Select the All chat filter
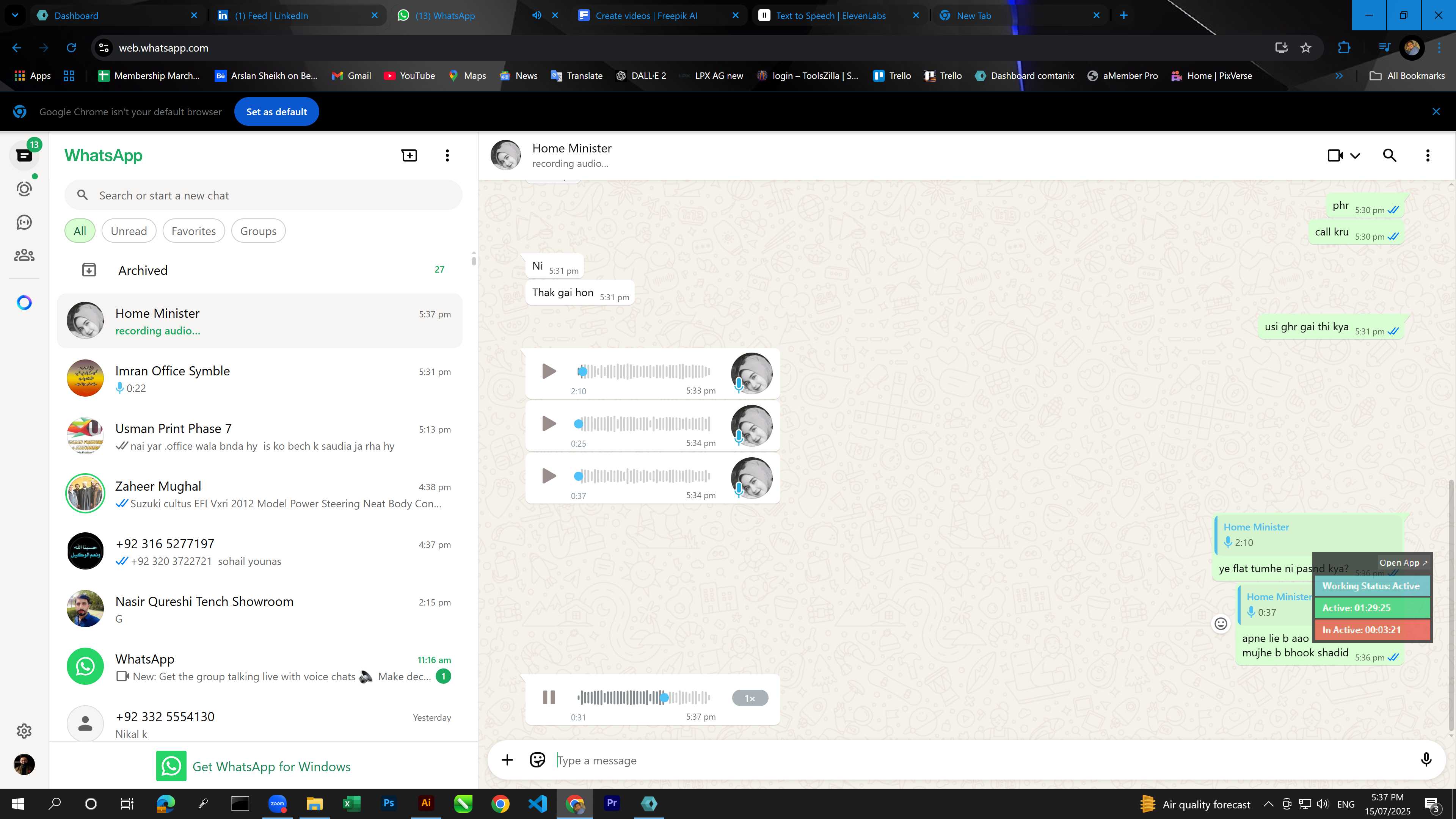 (80, 231)
